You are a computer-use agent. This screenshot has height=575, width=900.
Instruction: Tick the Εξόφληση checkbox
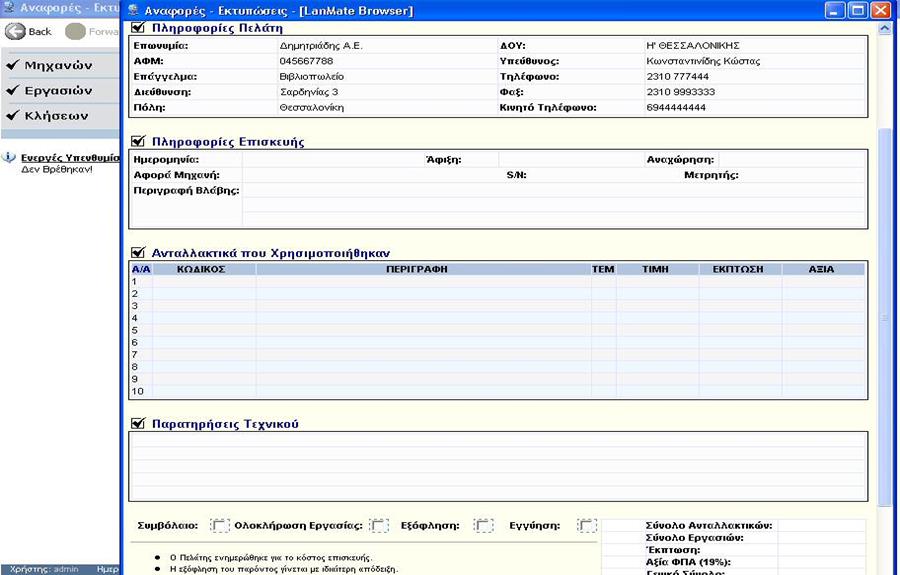pyautogui.click(x=483, y=525)
